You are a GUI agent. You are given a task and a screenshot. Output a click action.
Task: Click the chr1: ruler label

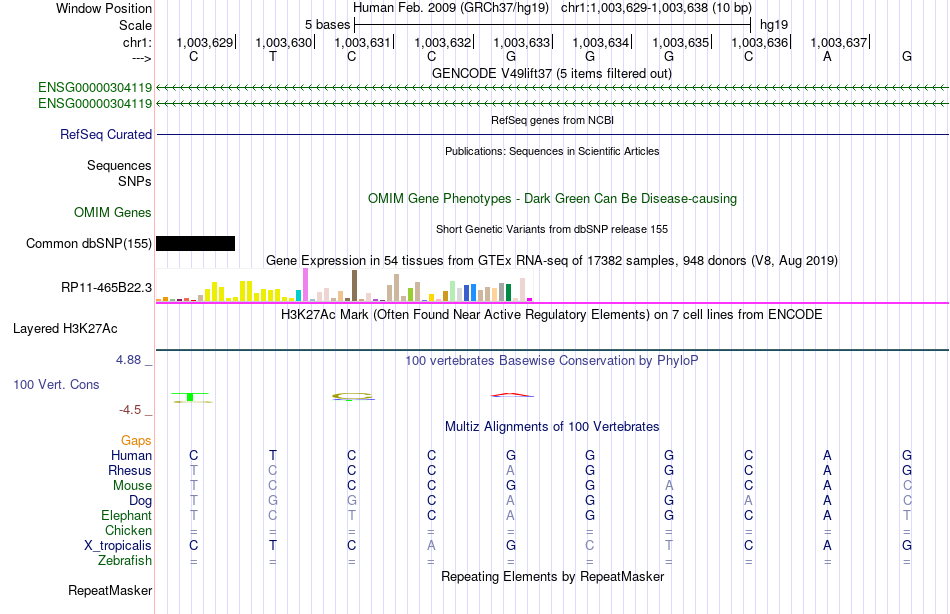137,42
